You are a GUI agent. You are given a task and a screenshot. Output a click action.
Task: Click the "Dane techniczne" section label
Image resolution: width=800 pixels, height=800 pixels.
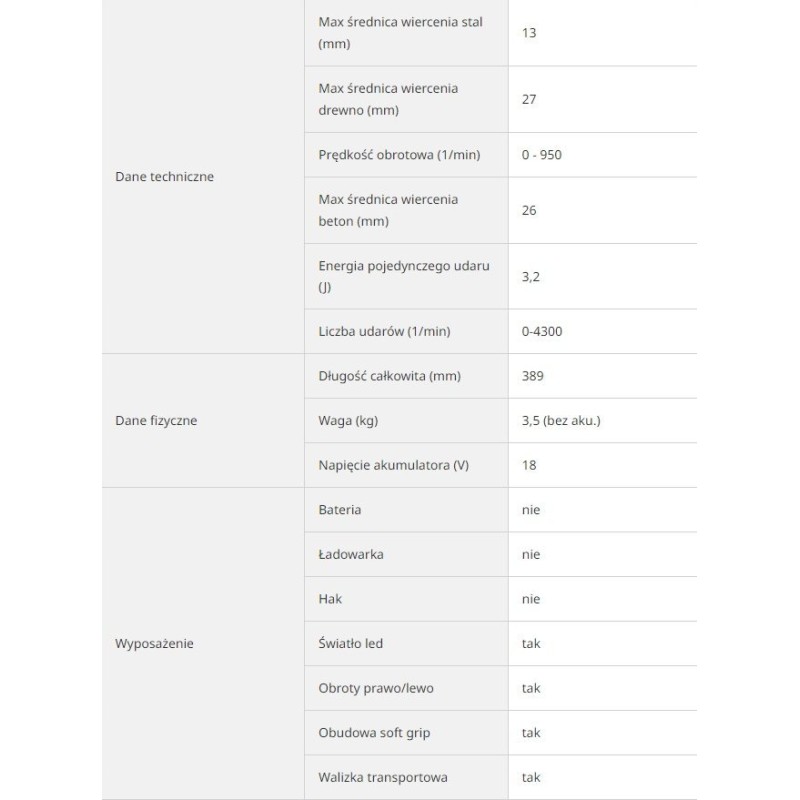coord(165,177)
